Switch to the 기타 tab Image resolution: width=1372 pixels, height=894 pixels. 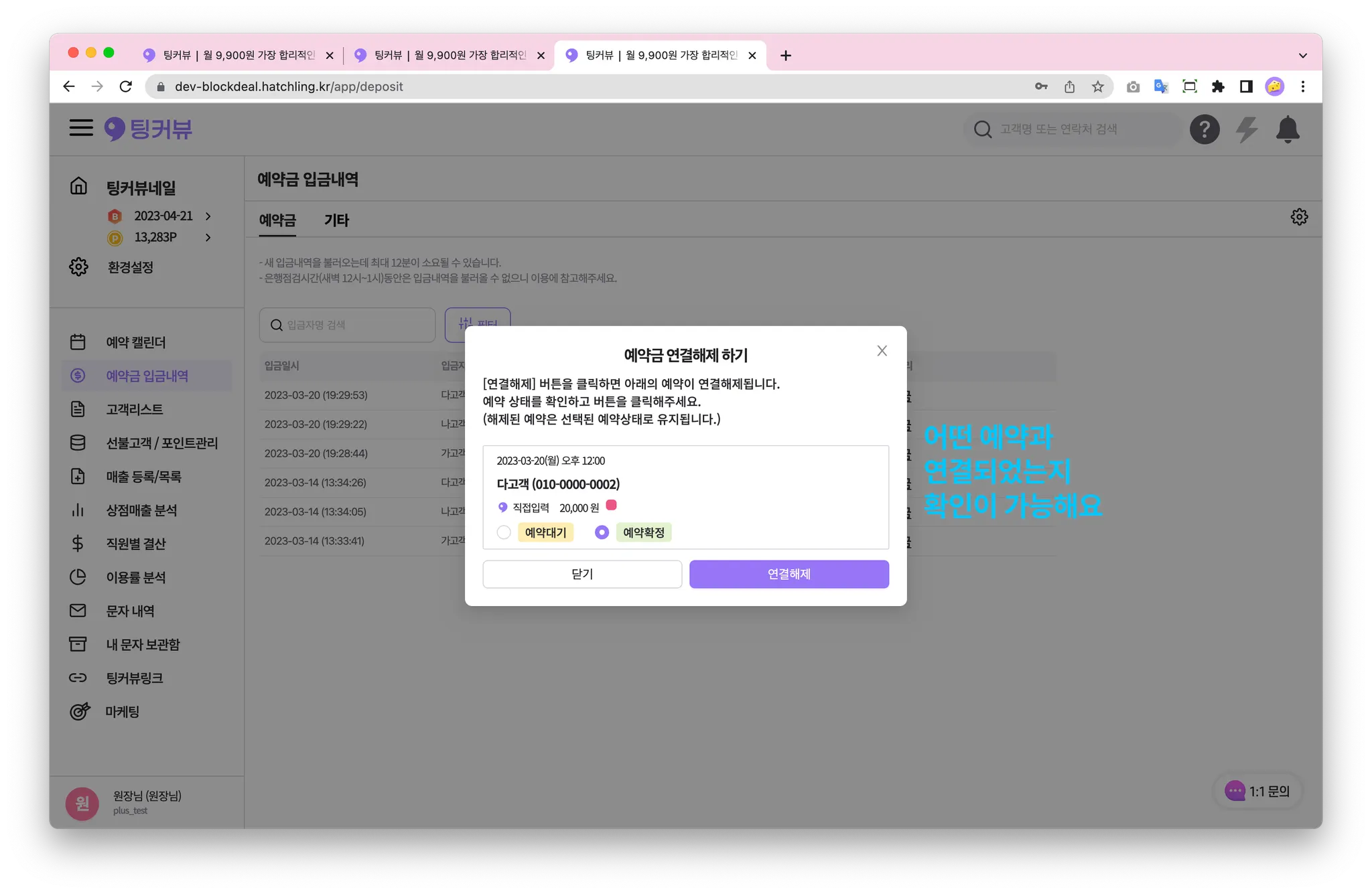336,220
